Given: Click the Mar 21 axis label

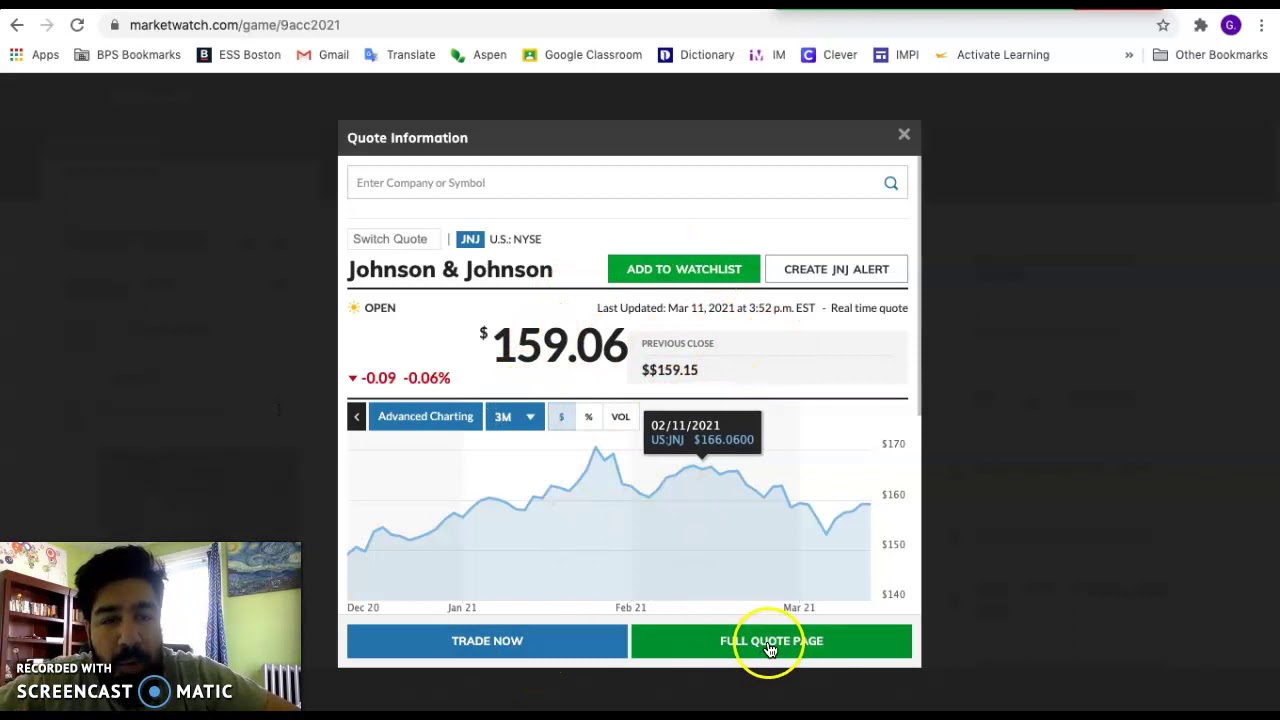Looking at the screenshot, I should [x=799, y=607].
